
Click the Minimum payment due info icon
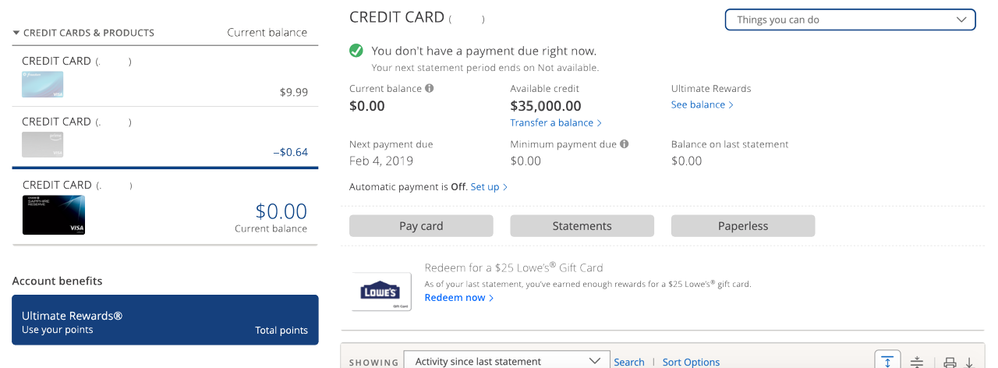(x=624, y=144)
